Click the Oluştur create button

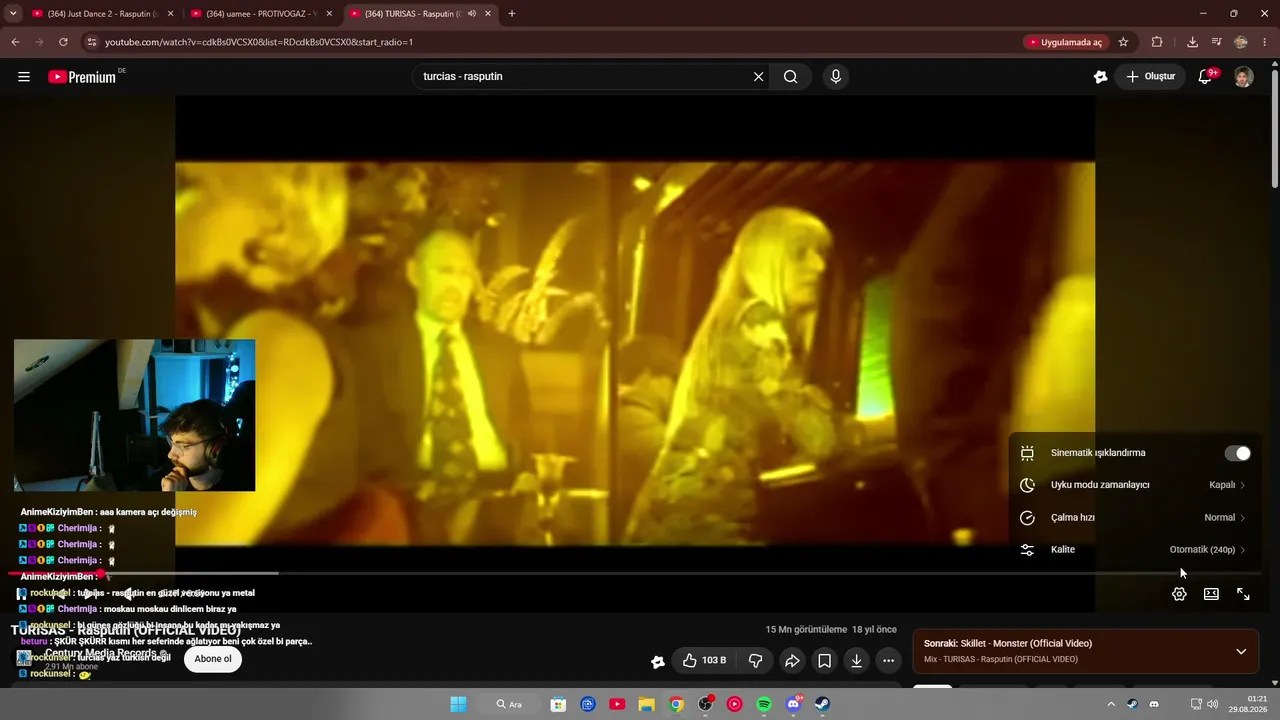1150,77
